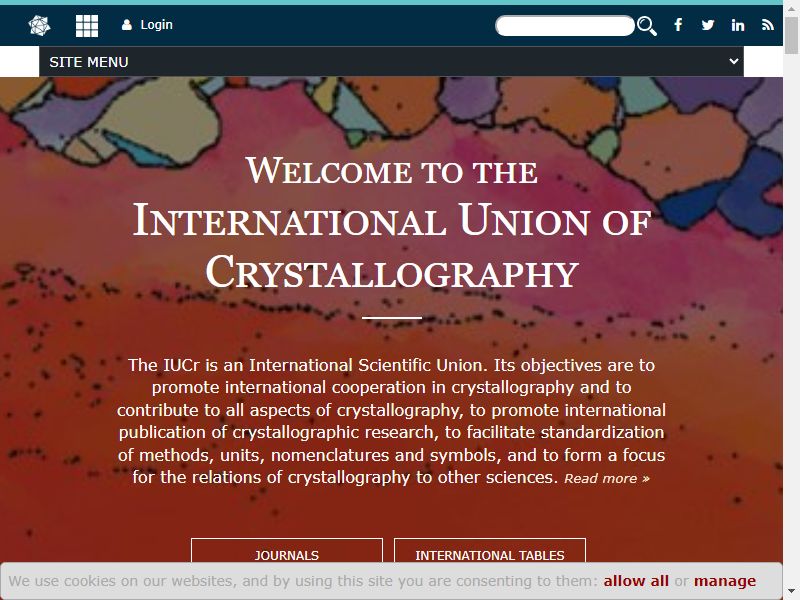Open the JOURNALS button

point(287,551)
